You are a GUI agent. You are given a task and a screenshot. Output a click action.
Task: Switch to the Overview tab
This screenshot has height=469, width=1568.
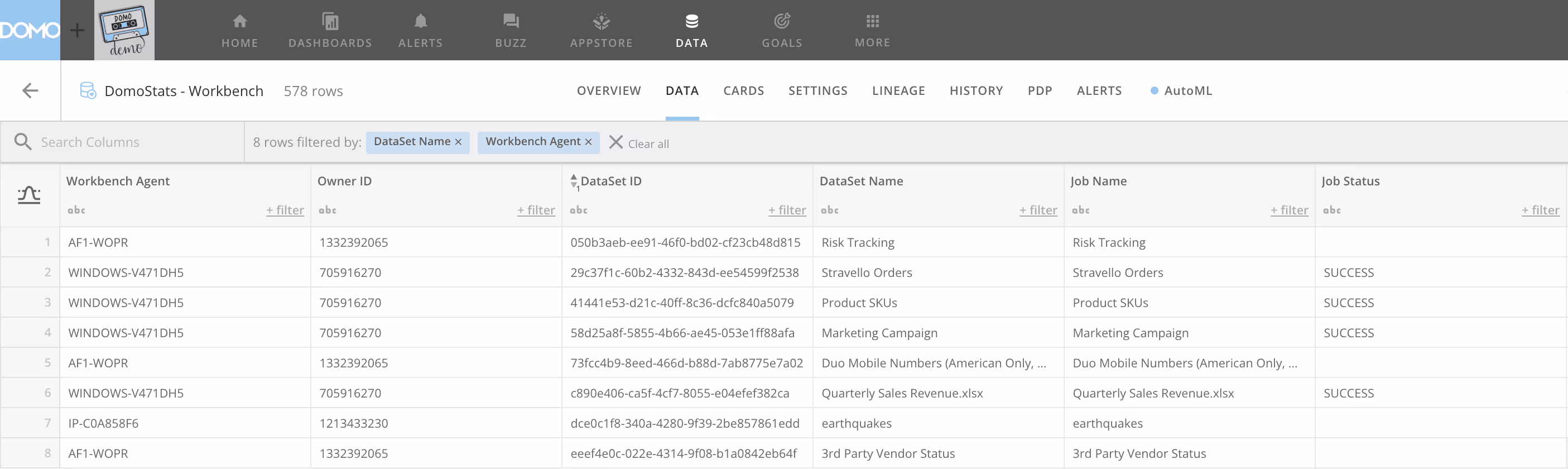pos(609,91)
